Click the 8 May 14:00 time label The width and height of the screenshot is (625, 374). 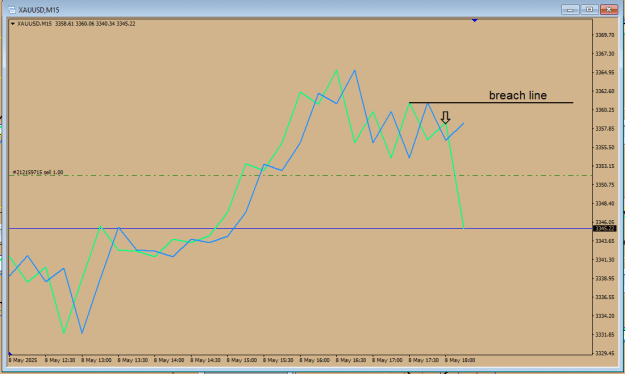coord(169,360)
